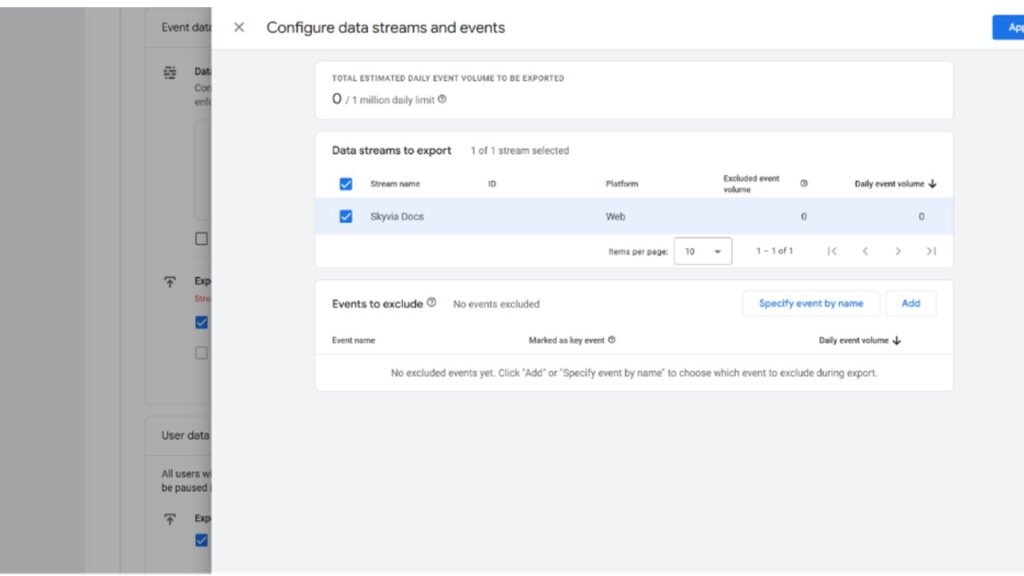The width and height of the screenshot is (1024, 576).
Task: Click the '1 – 1 of 1' pagination text
Action: coord(775,251)
